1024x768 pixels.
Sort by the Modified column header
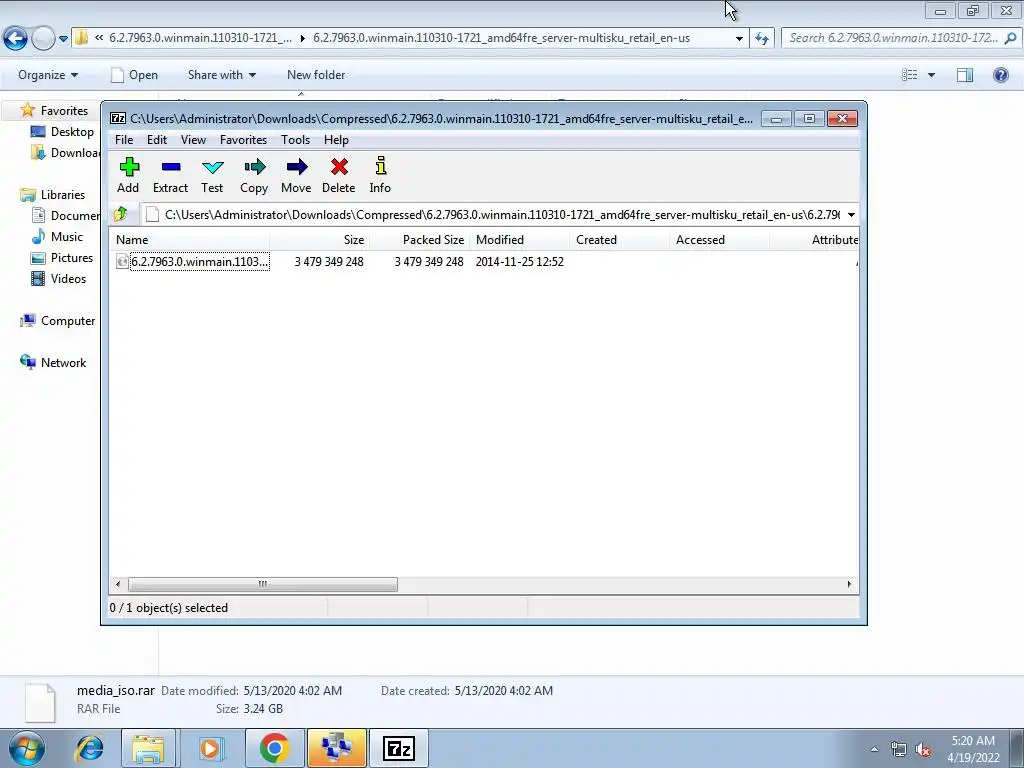tap(519, 240)
